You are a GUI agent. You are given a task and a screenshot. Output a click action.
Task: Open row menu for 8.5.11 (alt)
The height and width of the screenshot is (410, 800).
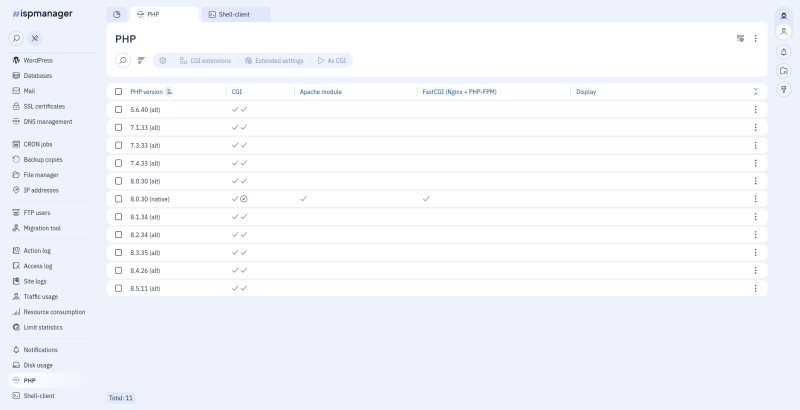click(x=756, y=288)
